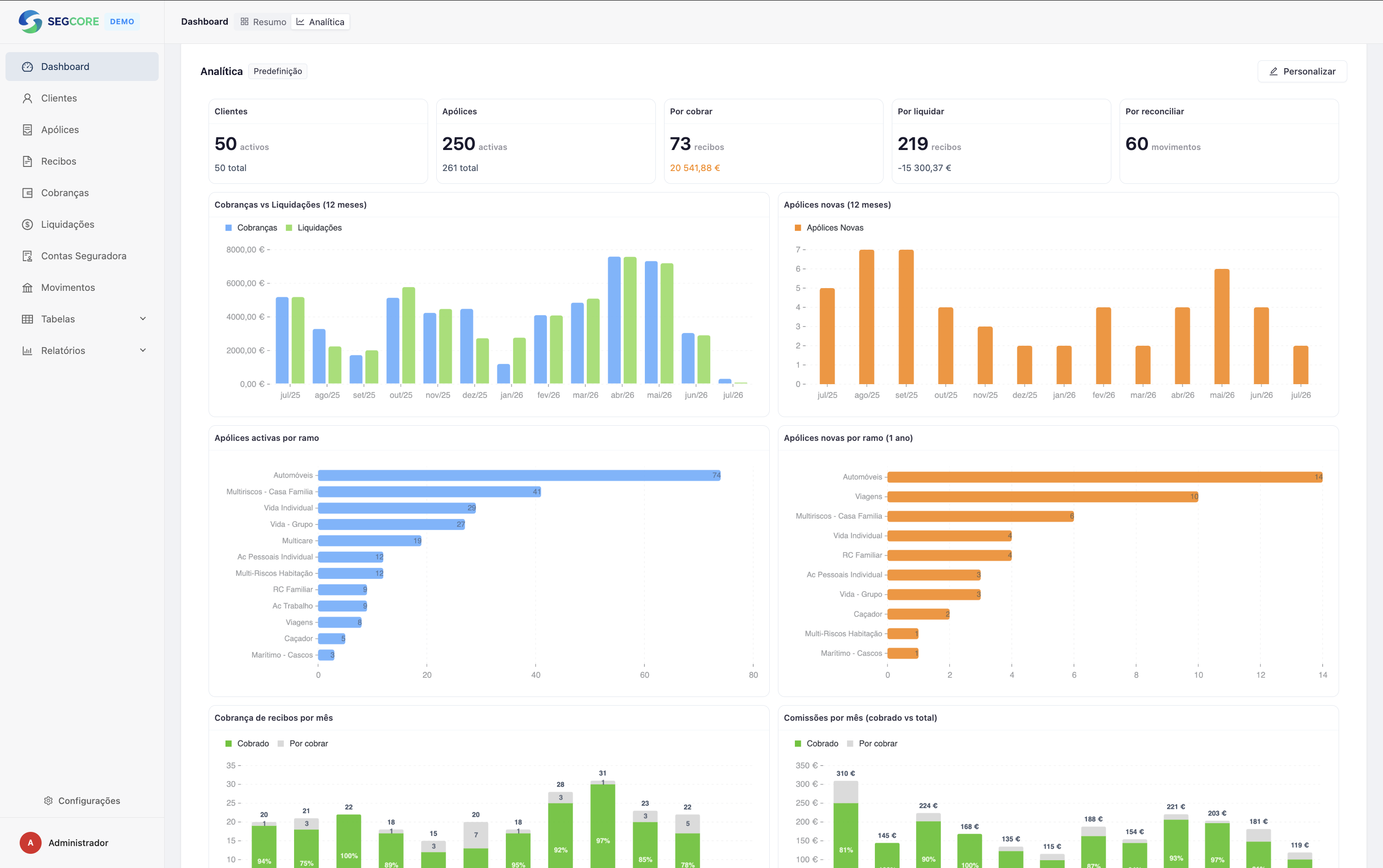The width and height of the screenshot is (1383, 868).
Task: Click the Vida Individual bar value 29
Action: (x=397, y=508)
